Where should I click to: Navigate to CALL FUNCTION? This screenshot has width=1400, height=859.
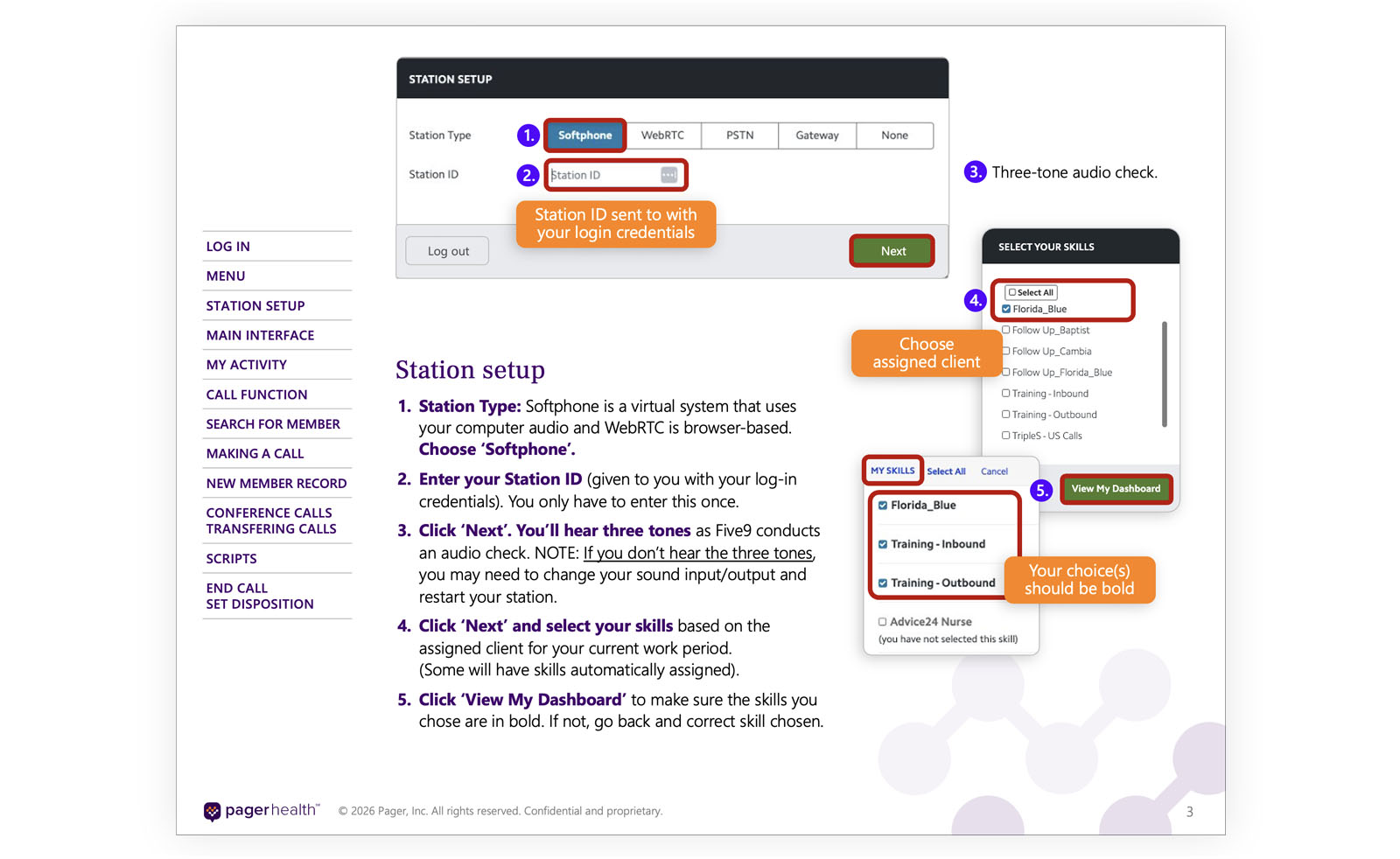256,395
